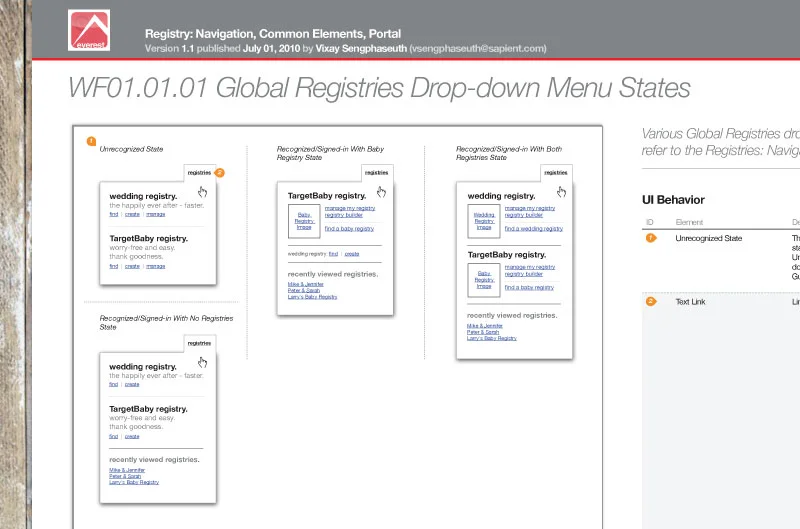800x529 pixels.
Task: Open Larry's Baby Registry in No Registries panel
Action: (134, 482)
